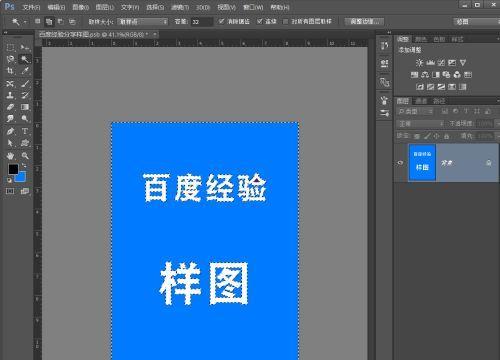Select the Dodge tool
Image resolution: width=500 pixels, height=360 pixels.
pos(25,119)
